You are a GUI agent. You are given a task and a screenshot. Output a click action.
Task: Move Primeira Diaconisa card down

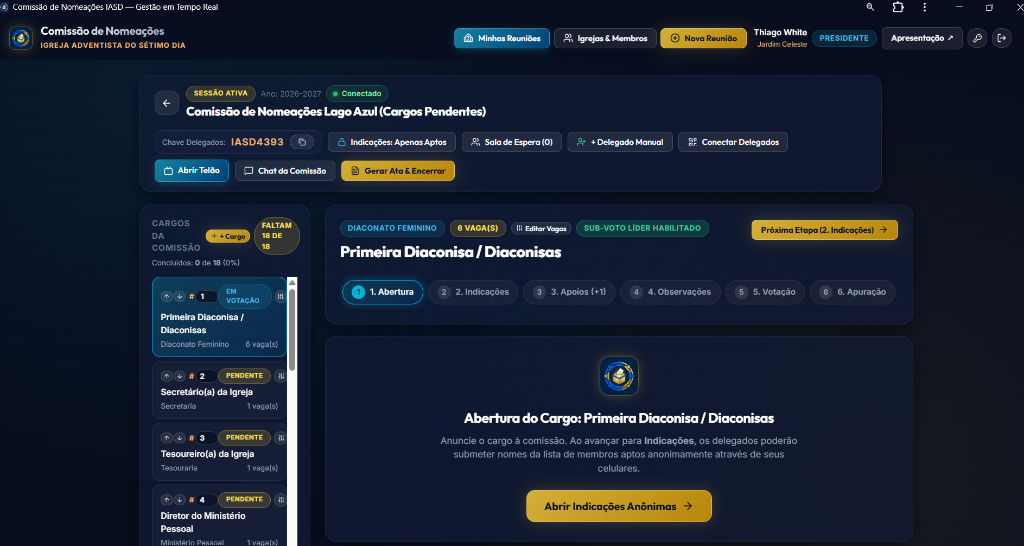point(180,297)
